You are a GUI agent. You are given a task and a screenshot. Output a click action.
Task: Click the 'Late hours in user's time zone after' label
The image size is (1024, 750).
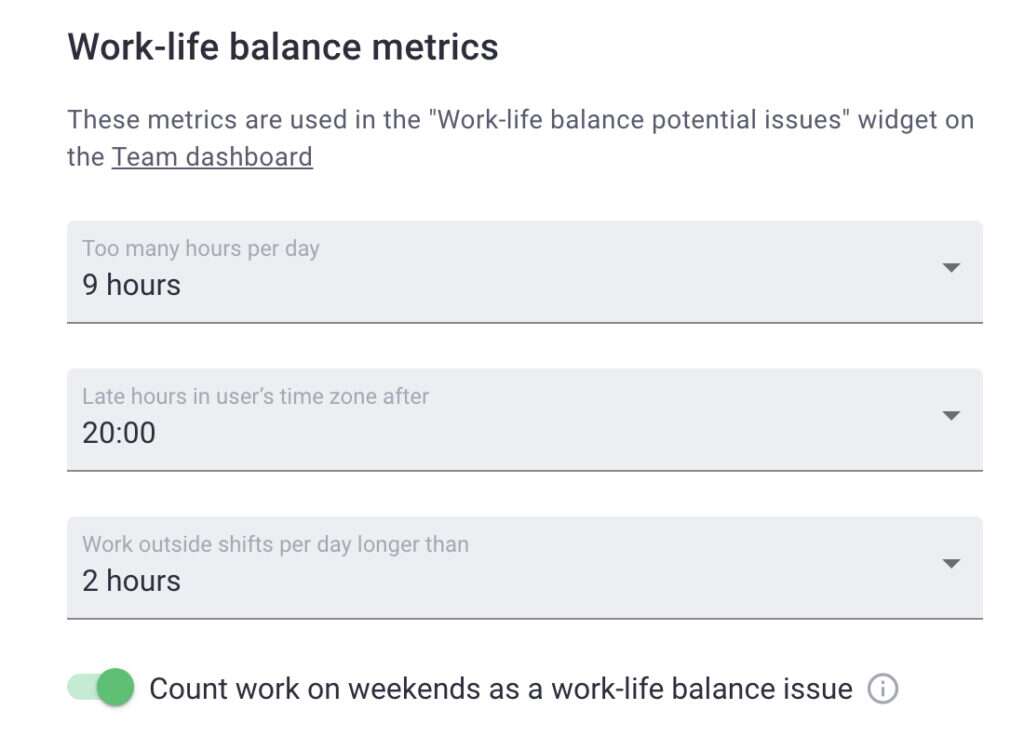253,396
